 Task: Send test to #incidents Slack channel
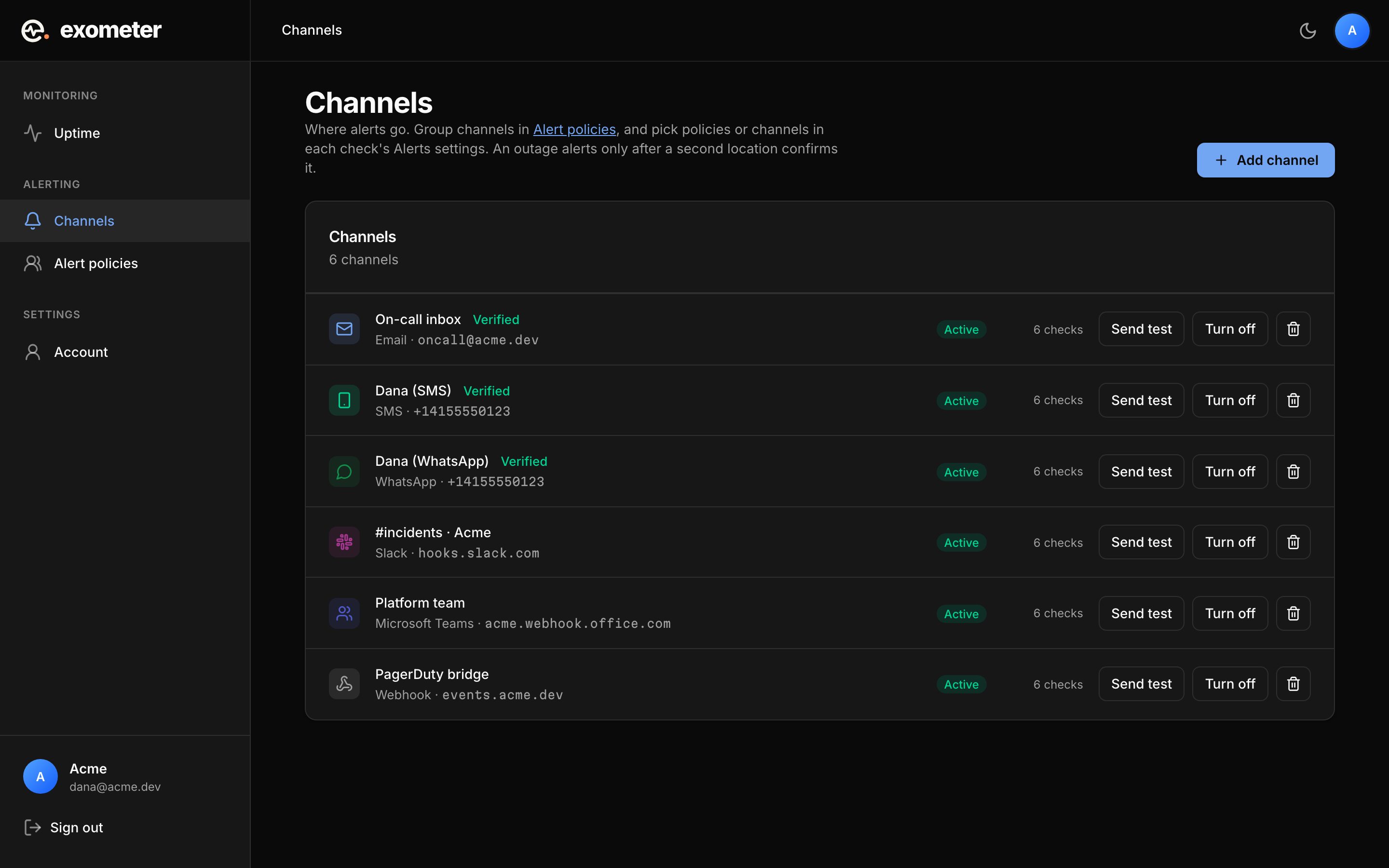[x=1141, y=542]
